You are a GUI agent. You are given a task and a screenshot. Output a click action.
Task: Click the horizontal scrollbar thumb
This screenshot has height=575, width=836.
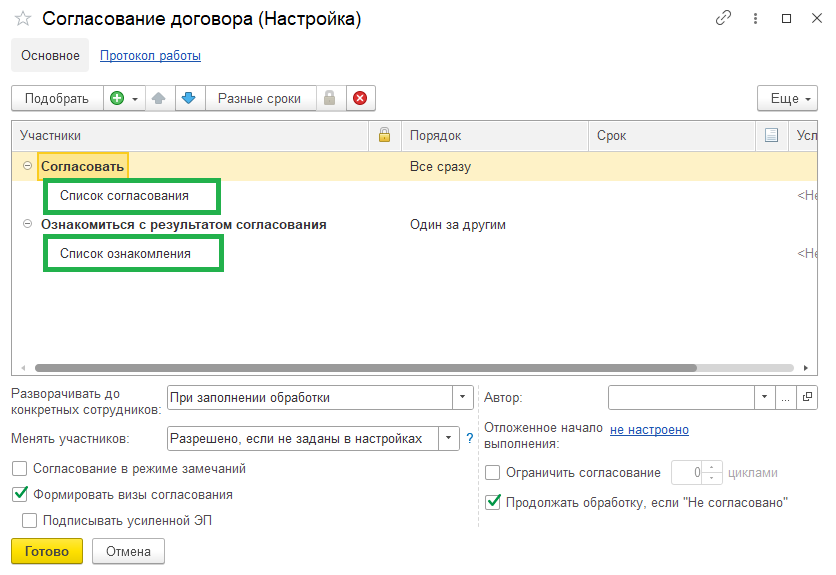coord(366,368)
